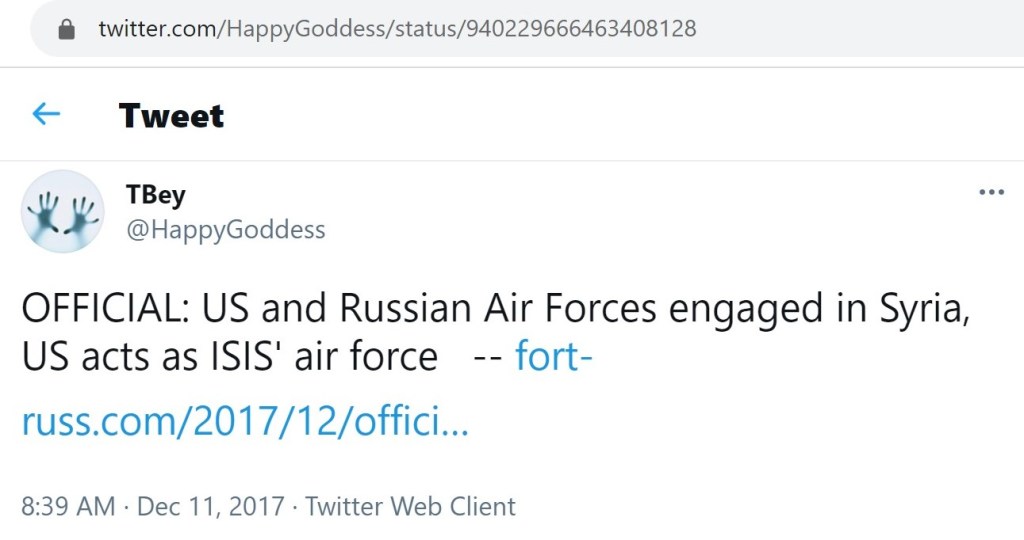The height and width of the screenshot is (540, 1024).
Task: Open the tweet's three-dot more menu
Action: tap(990, 193)
